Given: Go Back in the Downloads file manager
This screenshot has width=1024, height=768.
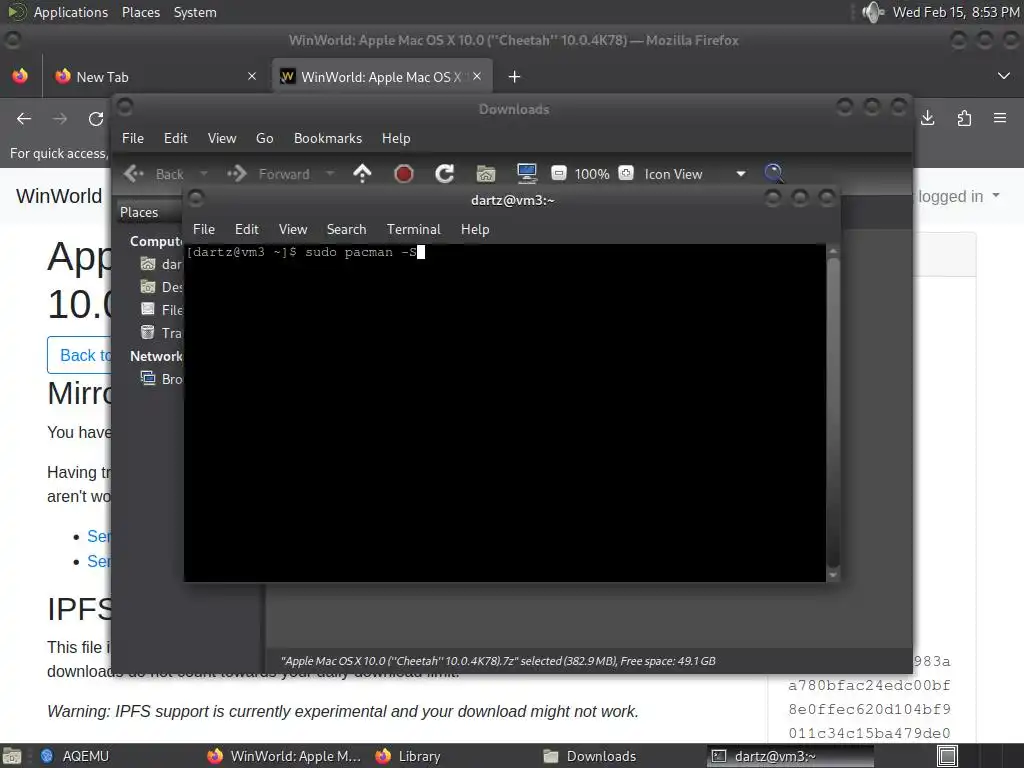Looking at the screenshot, I should (154, 174).
